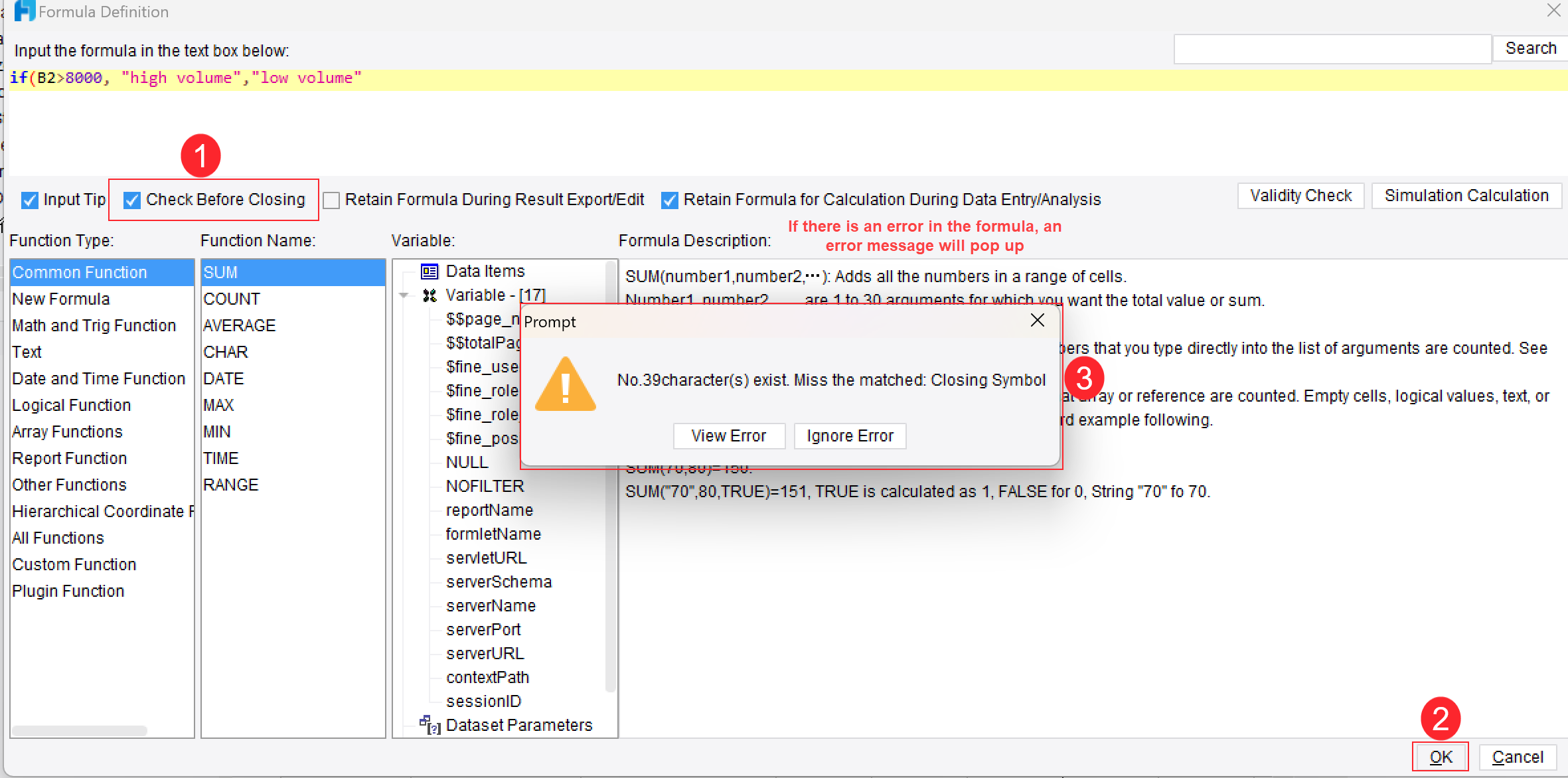Select Text function type

[102, 352]
